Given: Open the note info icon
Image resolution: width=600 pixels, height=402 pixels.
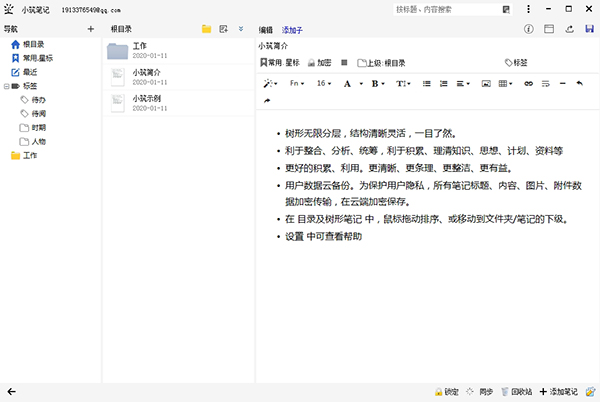Looking at the screenshot, I should (x=529, y=30).
